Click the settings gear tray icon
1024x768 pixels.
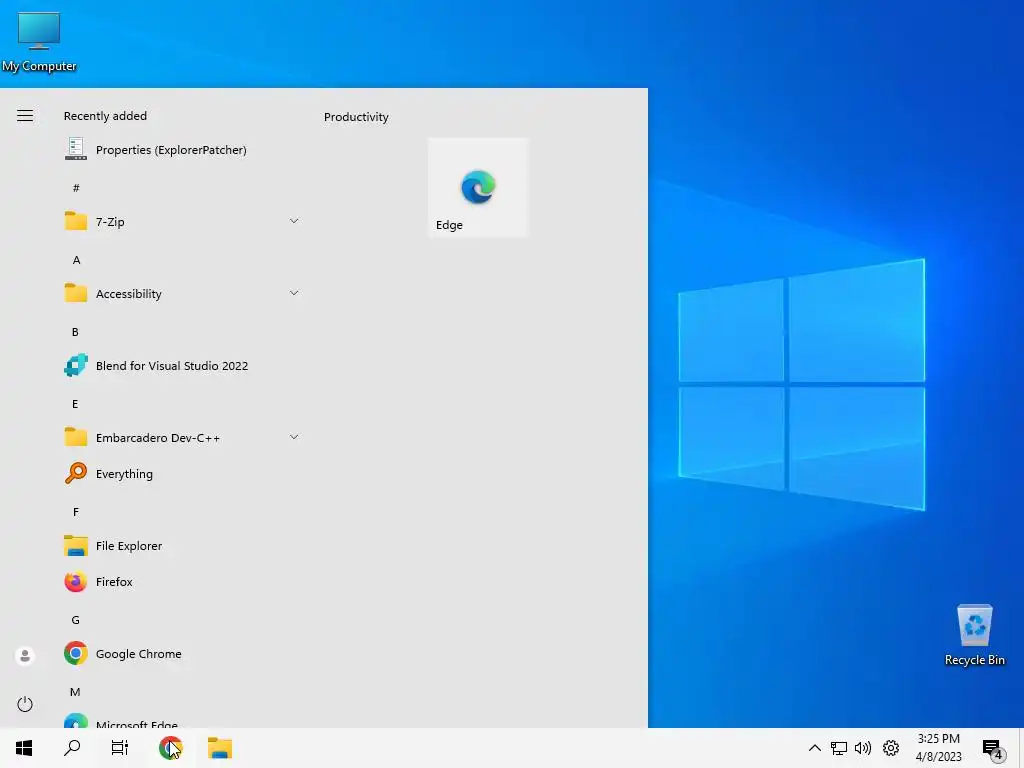(891, 748)
